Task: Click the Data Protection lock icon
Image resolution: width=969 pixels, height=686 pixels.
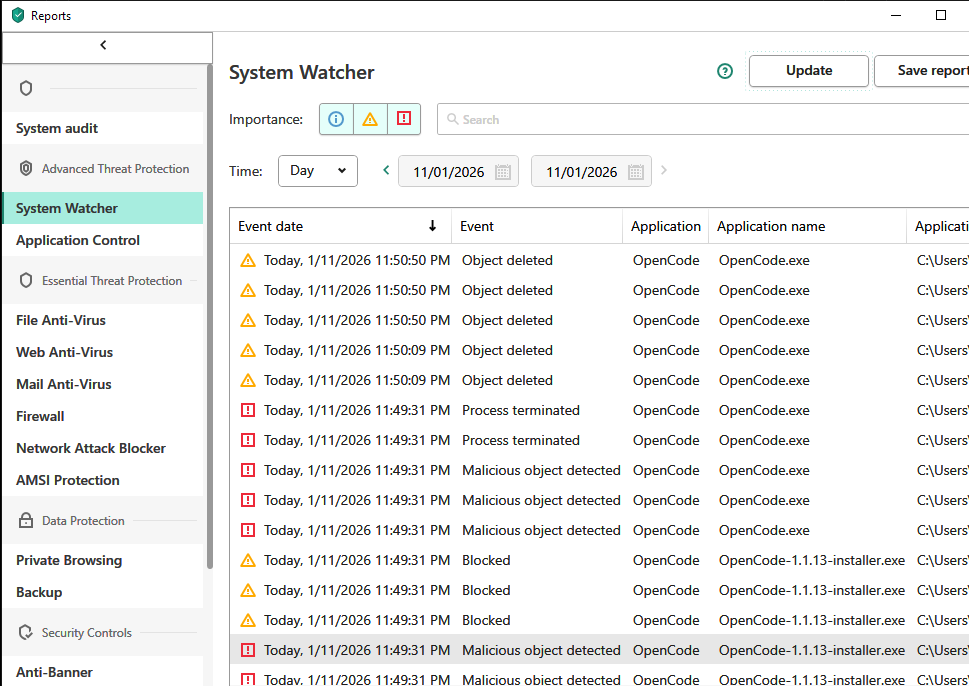Action: coord(26,520)
